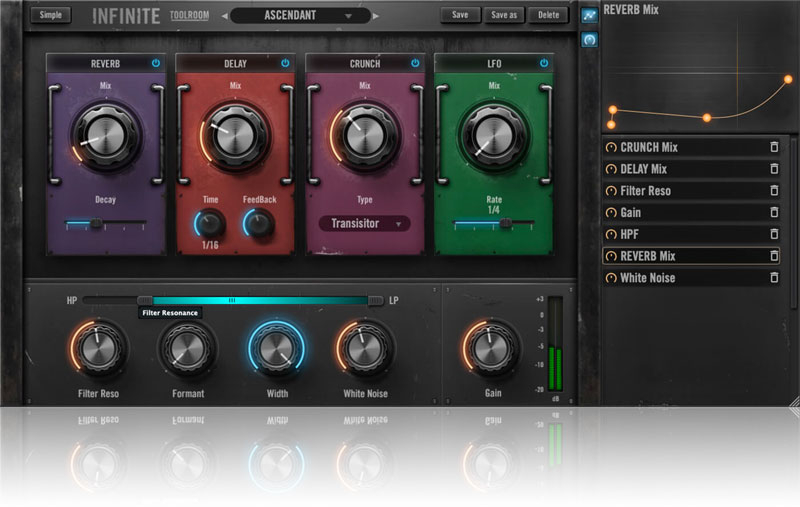Click the LFO Mix knob

pyautogui.click(x=494, y=136)
